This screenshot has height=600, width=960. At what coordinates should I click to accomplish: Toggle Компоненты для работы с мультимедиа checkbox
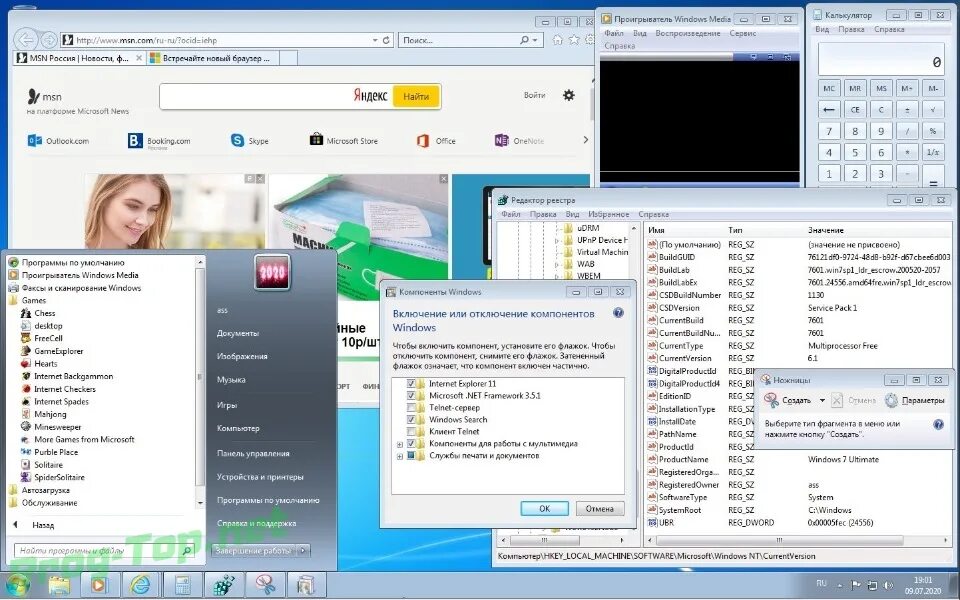click(x=411, y=443)
